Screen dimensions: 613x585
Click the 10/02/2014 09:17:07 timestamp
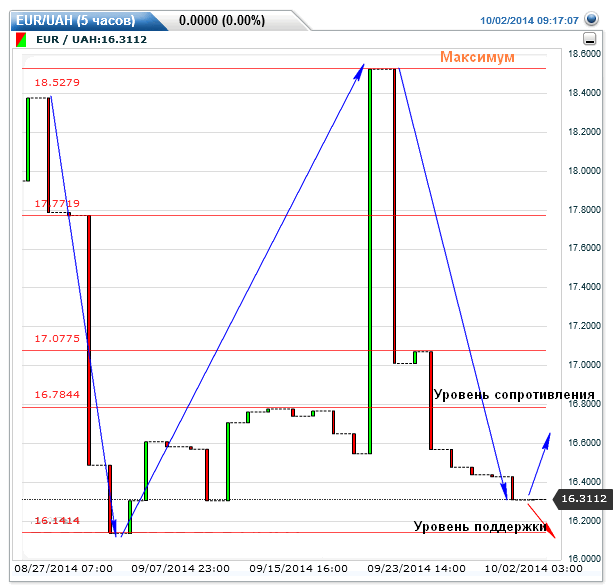click(x=529, y=21)
